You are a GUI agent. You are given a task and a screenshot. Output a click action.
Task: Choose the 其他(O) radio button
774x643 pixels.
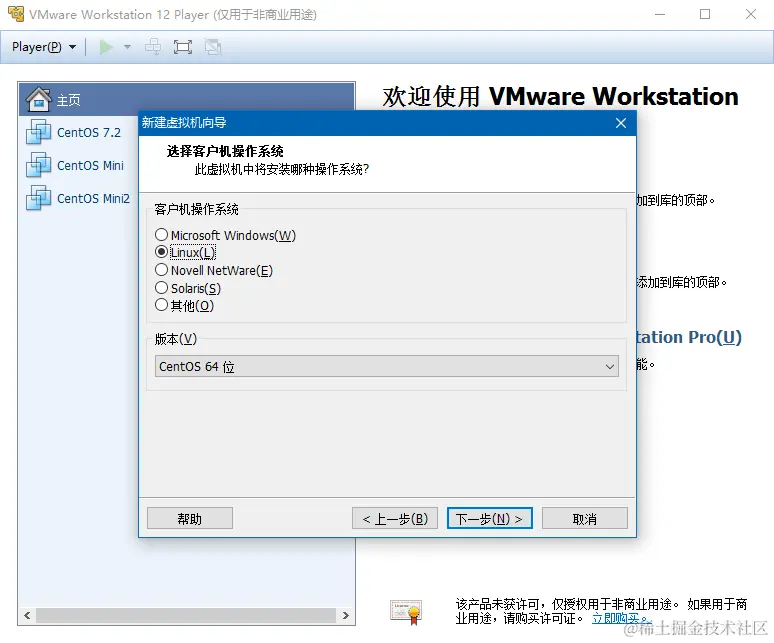click(161, 305)
